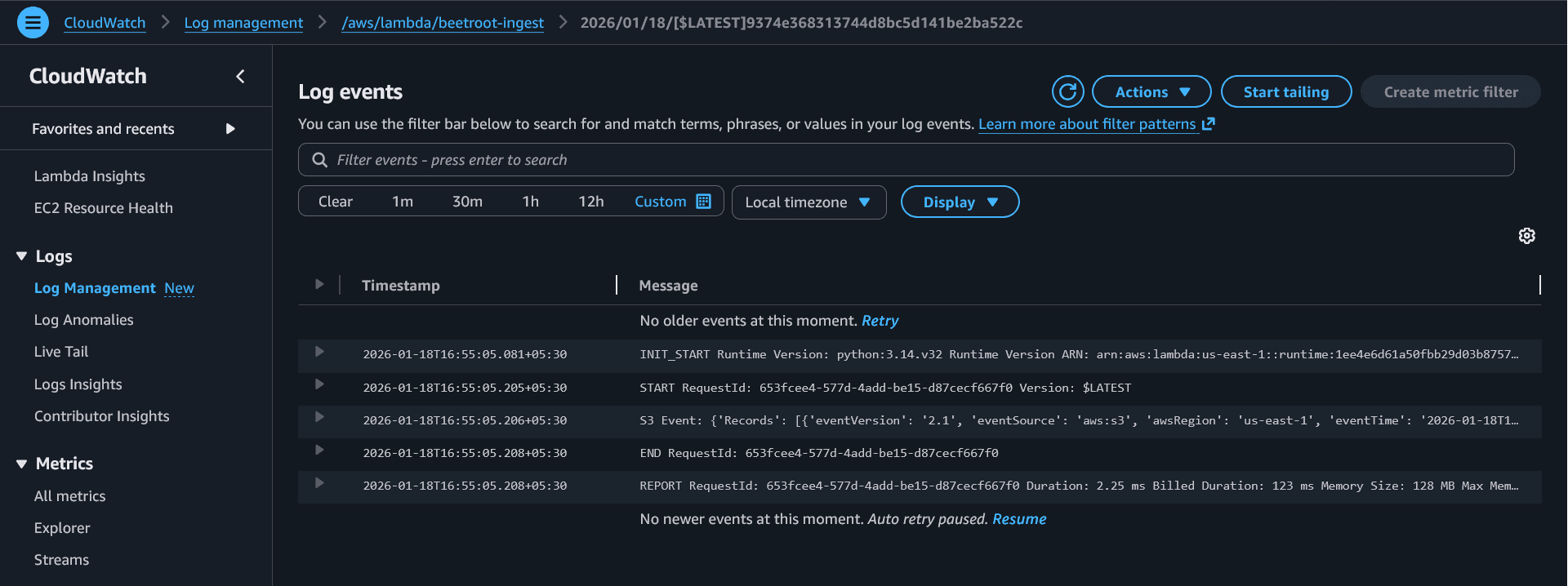Click Create metric filter button
1568x586 pixels.
pos(1450,91)
